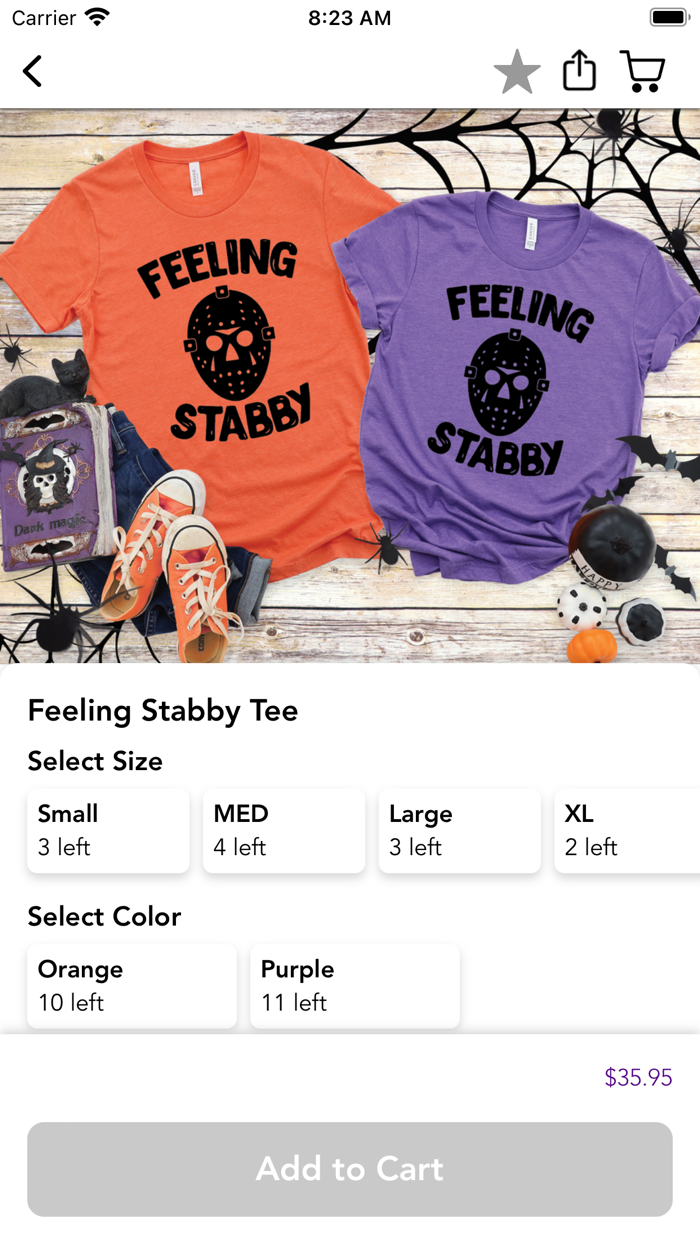
Task: Check the Wi-Fi status icon
Action: pos(97,17)
